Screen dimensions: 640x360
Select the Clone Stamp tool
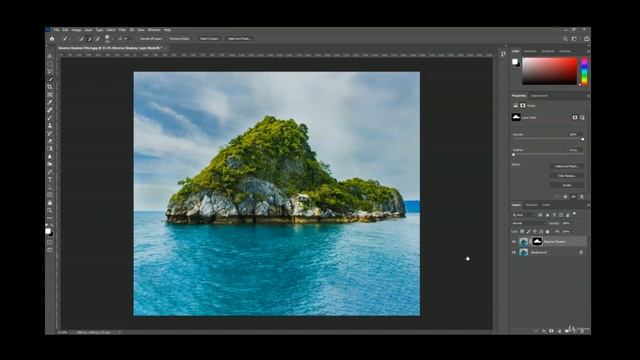coord(51,125)
